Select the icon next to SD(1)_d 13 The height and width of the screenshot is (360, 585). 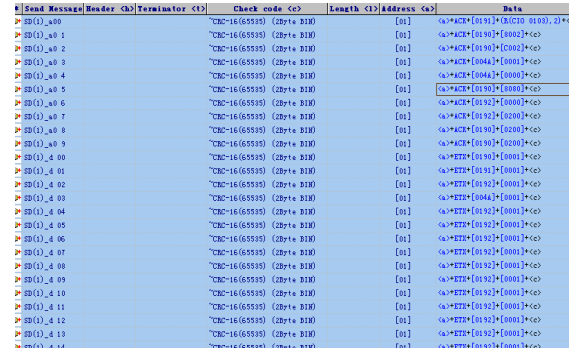[x=18, y=334]
